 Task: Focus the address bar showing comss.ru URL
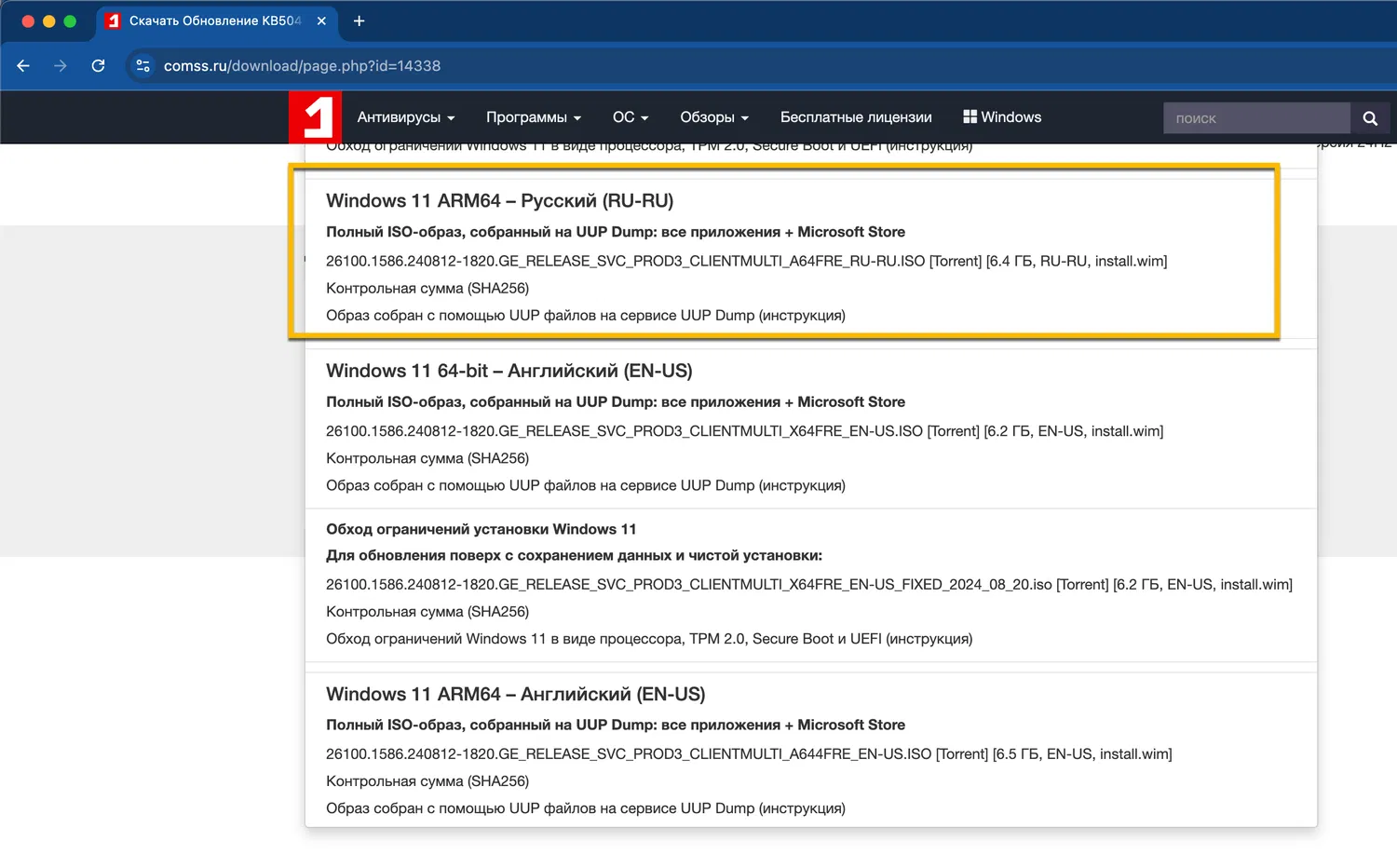tap(303, 66)
